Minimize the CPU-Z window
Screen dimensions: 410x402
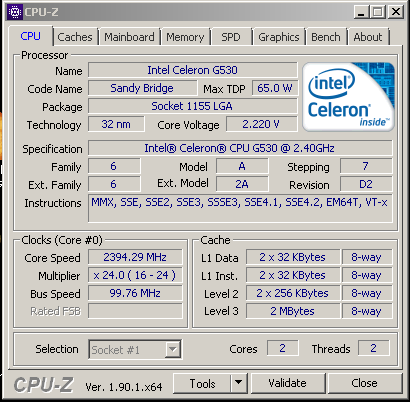[361, 12]
